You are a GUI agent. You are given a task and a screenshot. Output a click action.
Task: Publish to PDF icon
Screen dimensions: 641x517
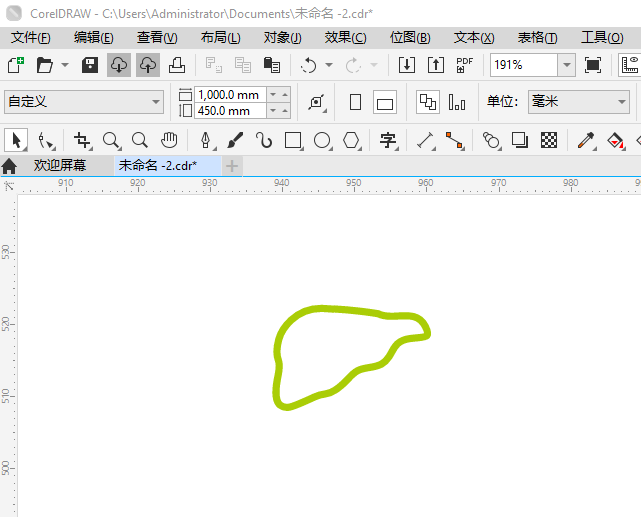(464, 65)
